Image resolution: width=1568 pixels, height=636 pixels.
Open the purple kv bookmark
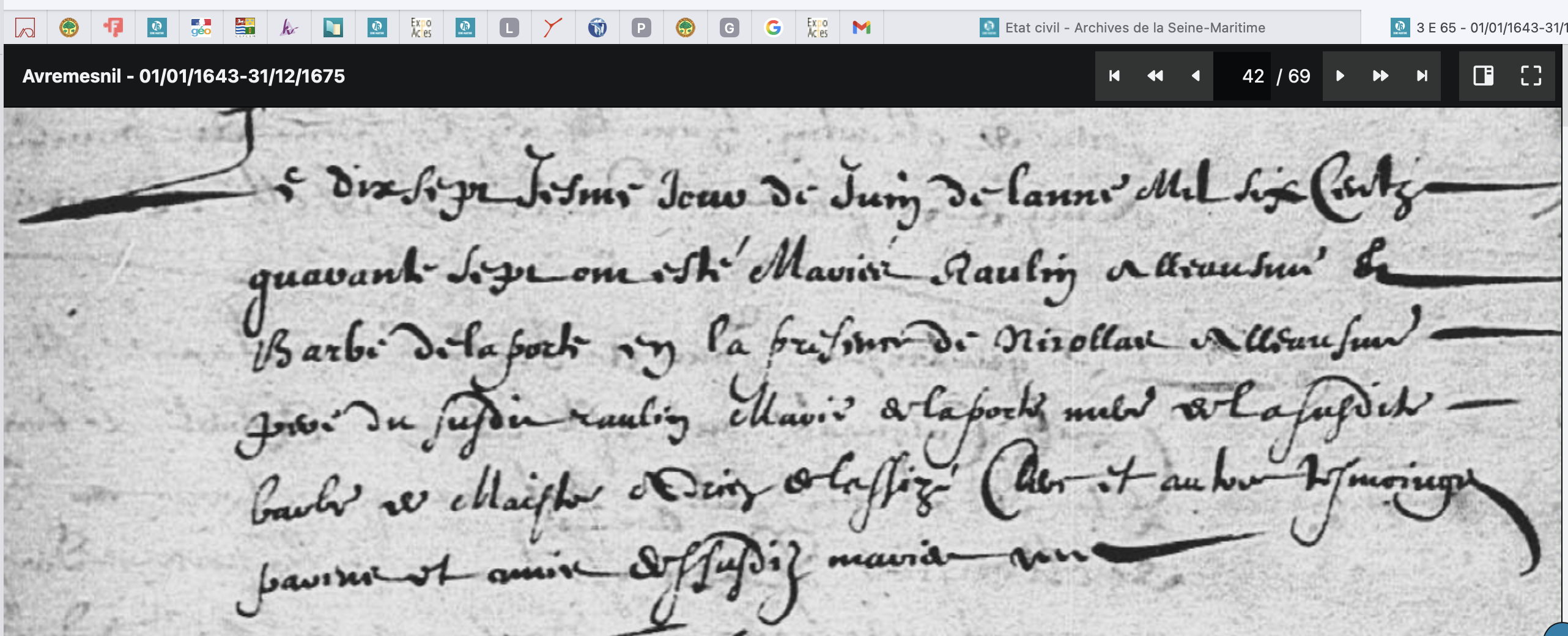pos(290,27)
